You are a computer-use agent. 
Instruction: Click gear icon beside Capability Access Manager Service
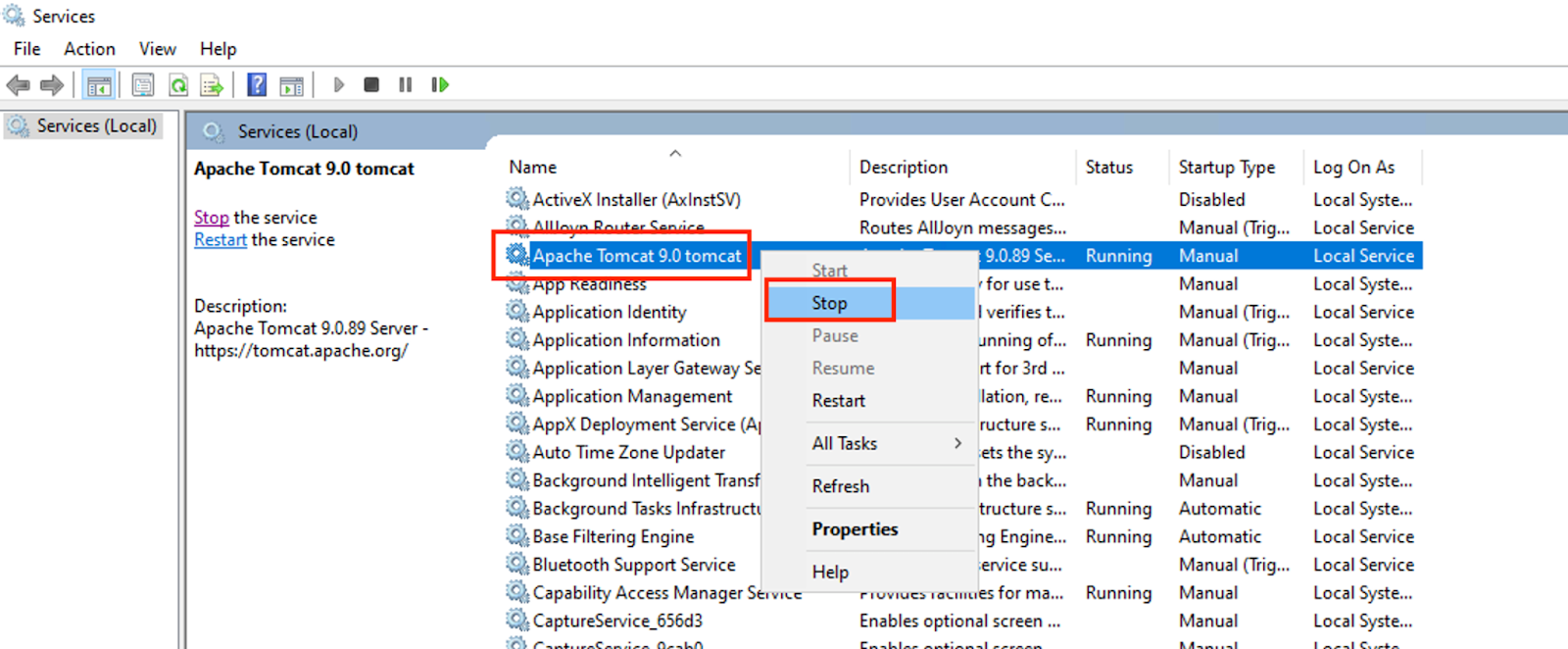(x=517, y=593)
